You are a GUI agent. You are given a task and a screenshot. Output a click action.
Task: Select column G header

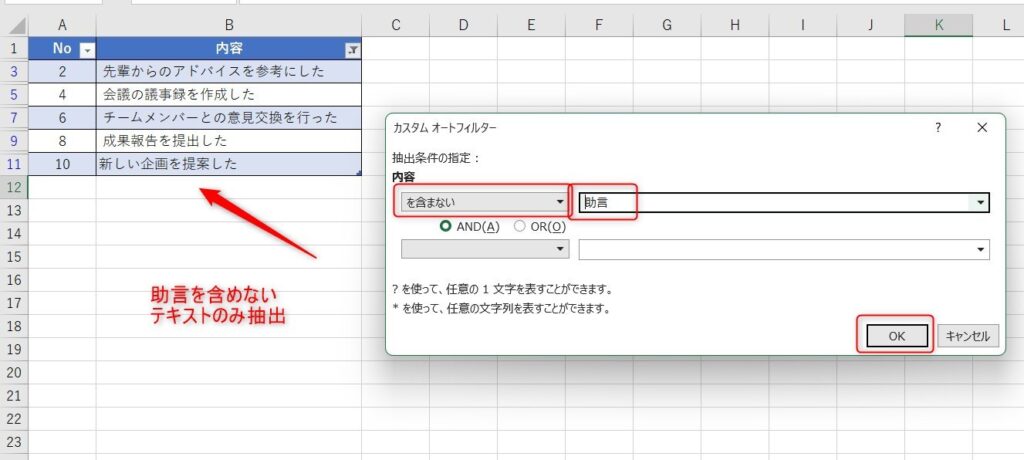click(x=667, y=25)
